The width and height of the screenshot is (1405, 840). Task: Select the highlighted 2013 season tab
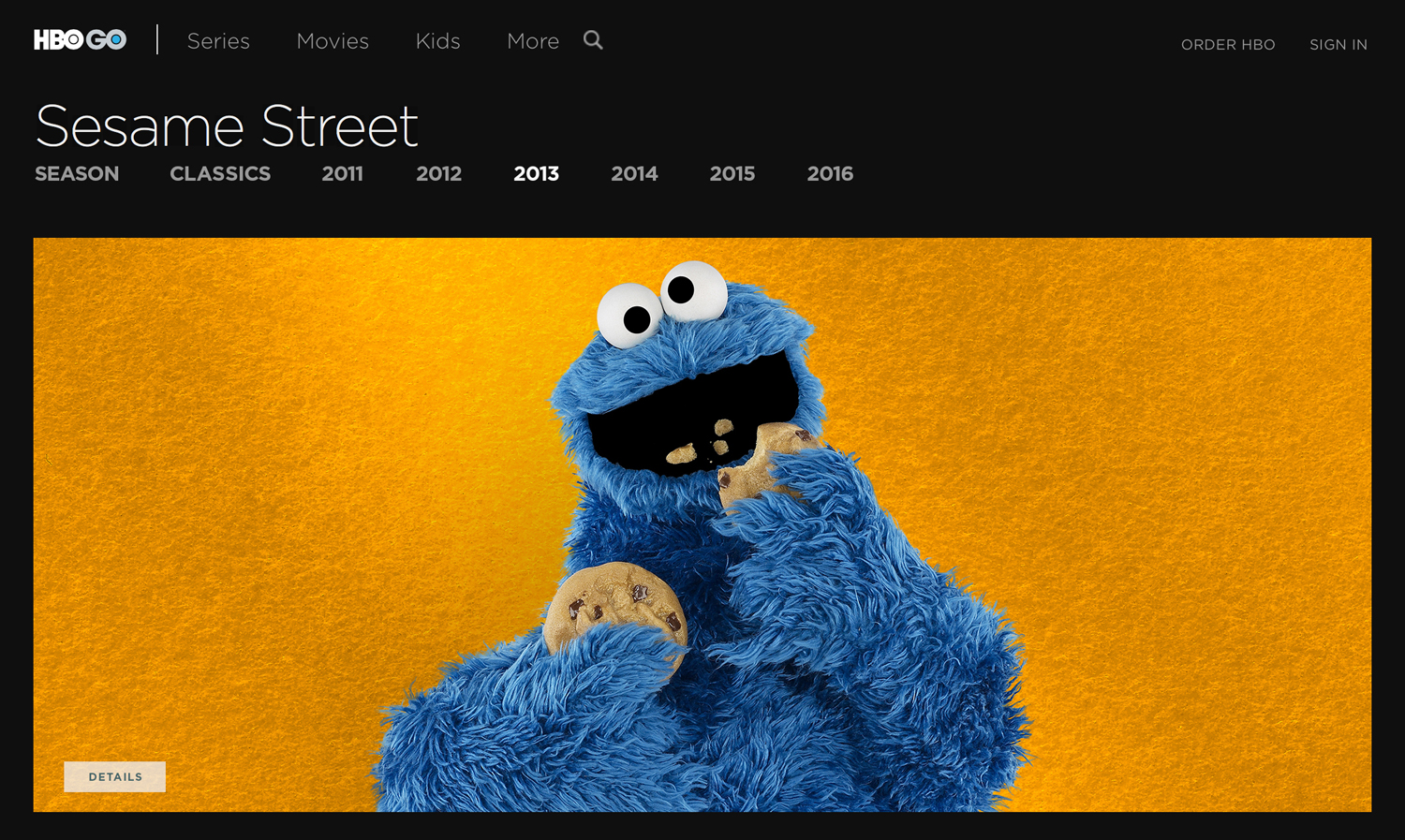point(536,173)
